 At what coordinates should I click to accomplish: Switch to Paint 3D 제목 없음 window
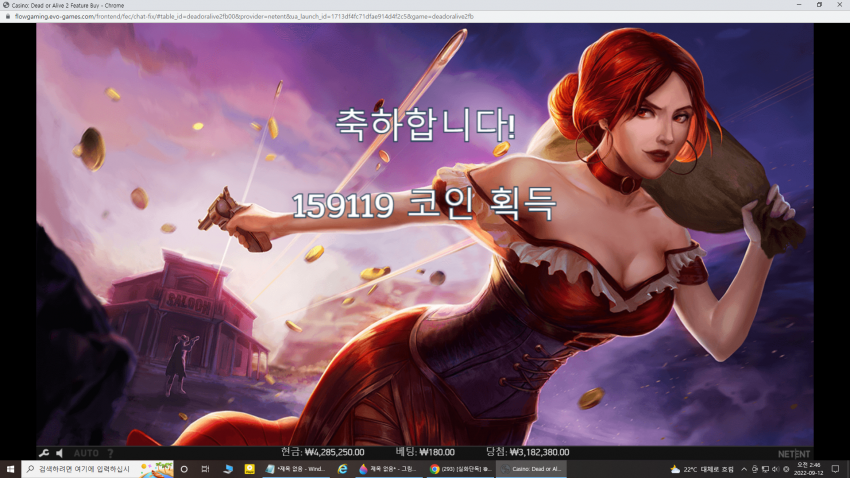coord(388,469)
